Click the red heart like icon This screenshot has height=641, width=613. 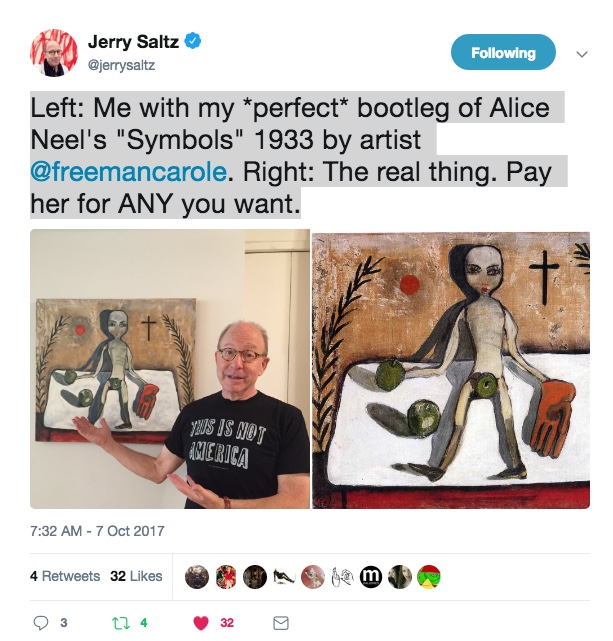tap(201, 623)
